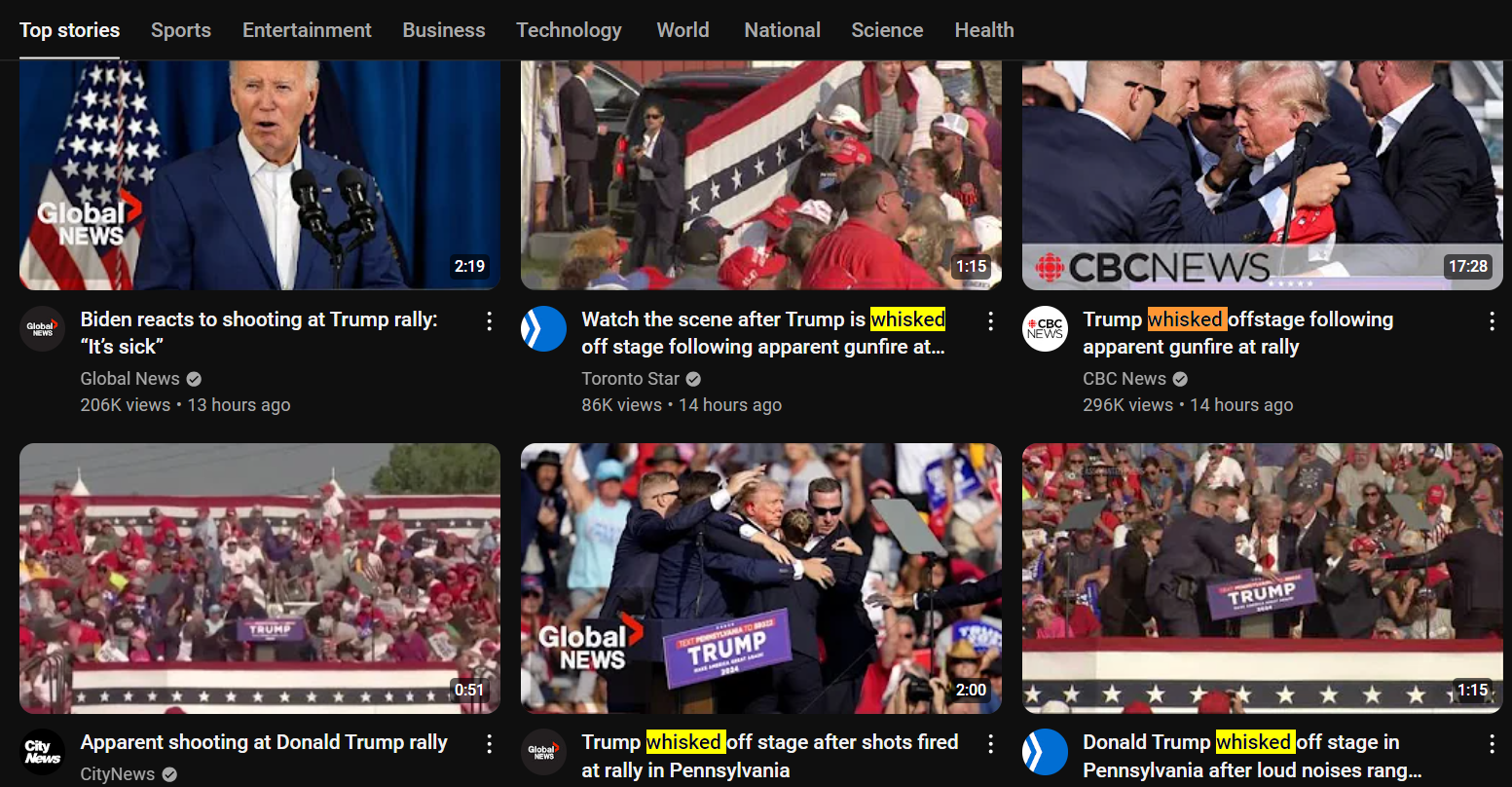Viewport: 1512px width, 787px height.
Task: Open 'Watch the scene after Trump is whisked' title
Action: pyautogui.click(x=763, y=333)
